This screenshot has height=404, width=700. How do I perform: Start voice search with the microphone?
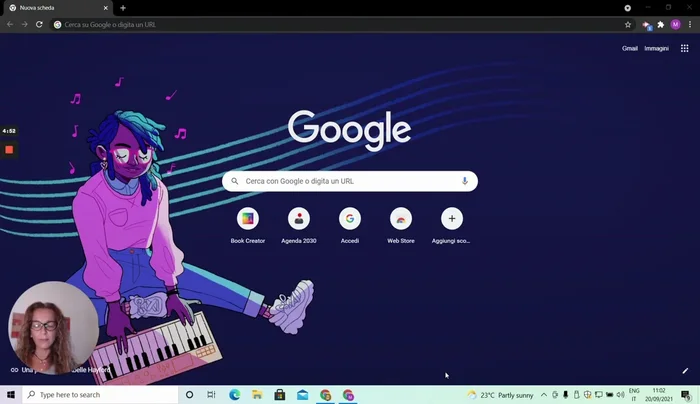click(464, 181)
